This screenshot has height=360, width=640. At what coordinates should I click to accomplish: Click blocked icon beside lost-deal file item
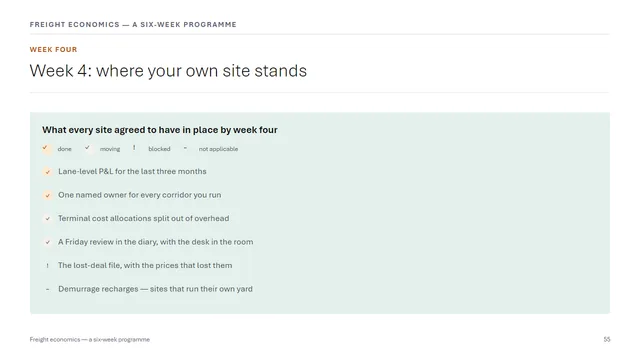[x=47, y=266]
